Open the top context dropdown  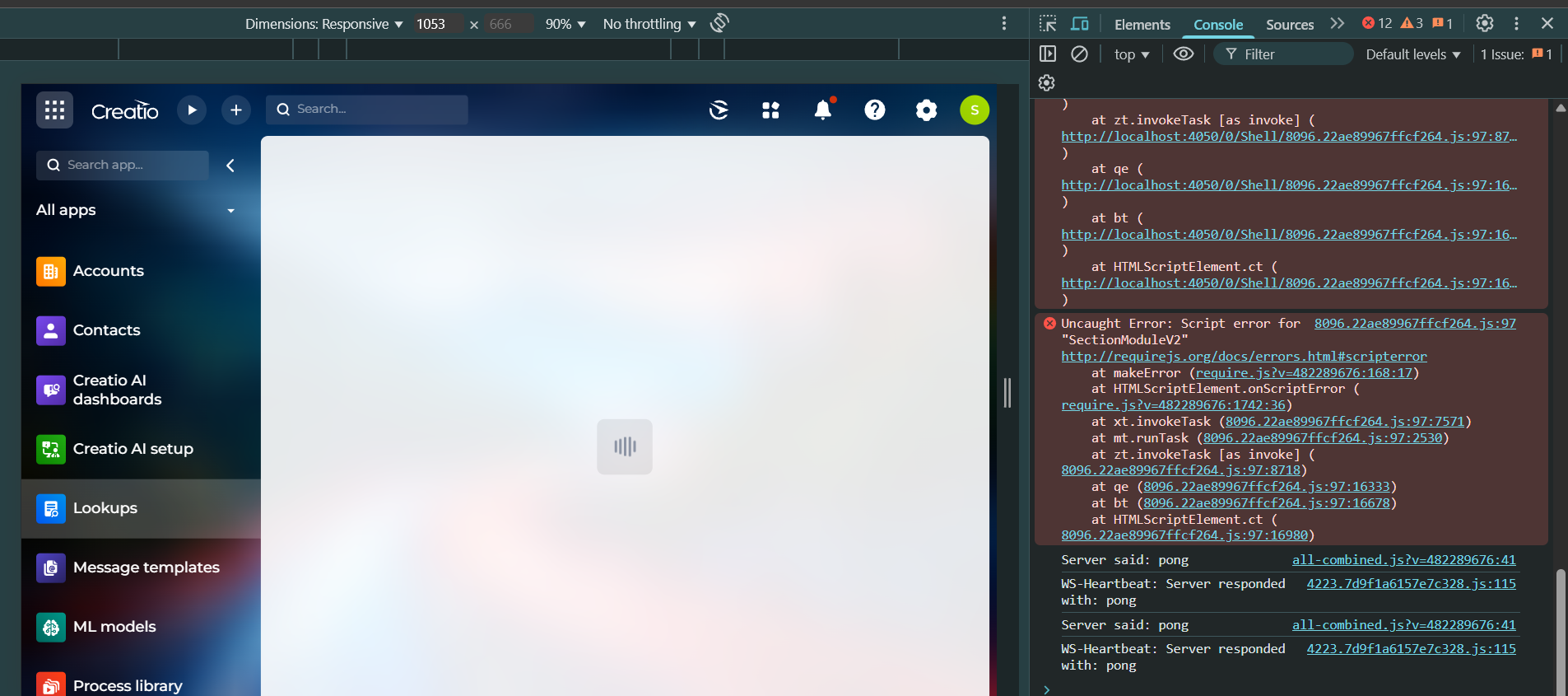[1132, 54]
